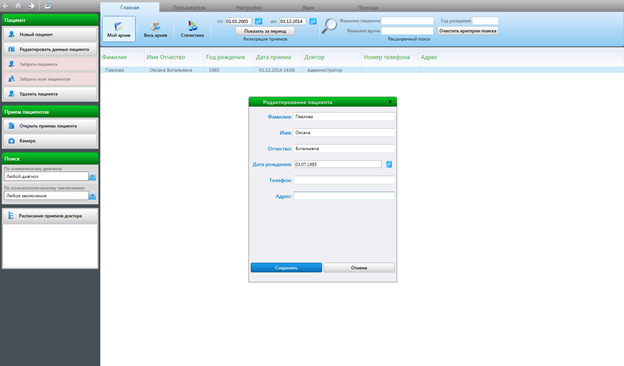Close the Редактирование пациента dialog
The width and height of the screenshot is (624, 366).
coord(390,102)
